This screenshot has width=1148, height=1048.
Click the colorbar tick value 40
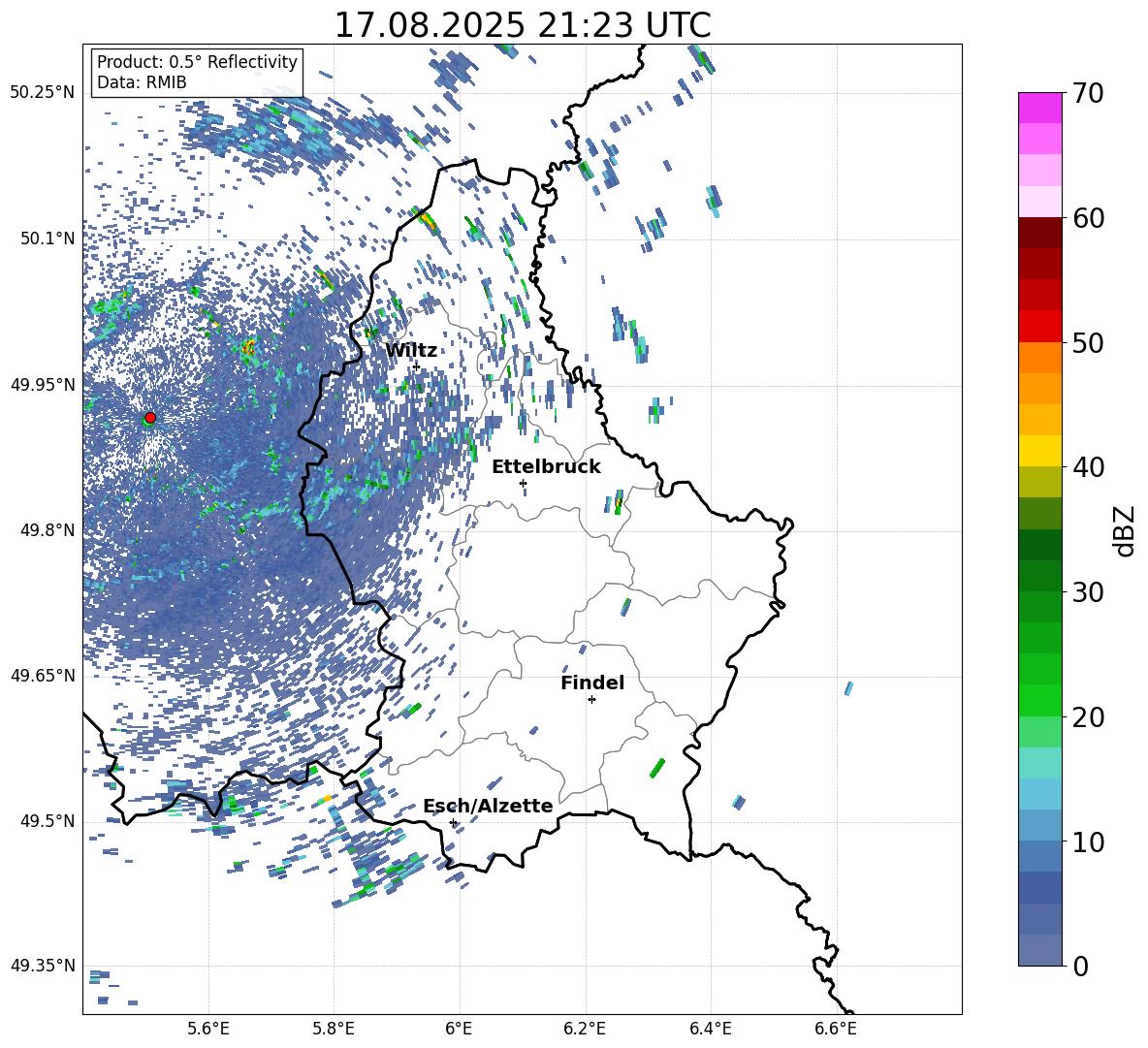pyautogui.click(x=1087, y=467)
